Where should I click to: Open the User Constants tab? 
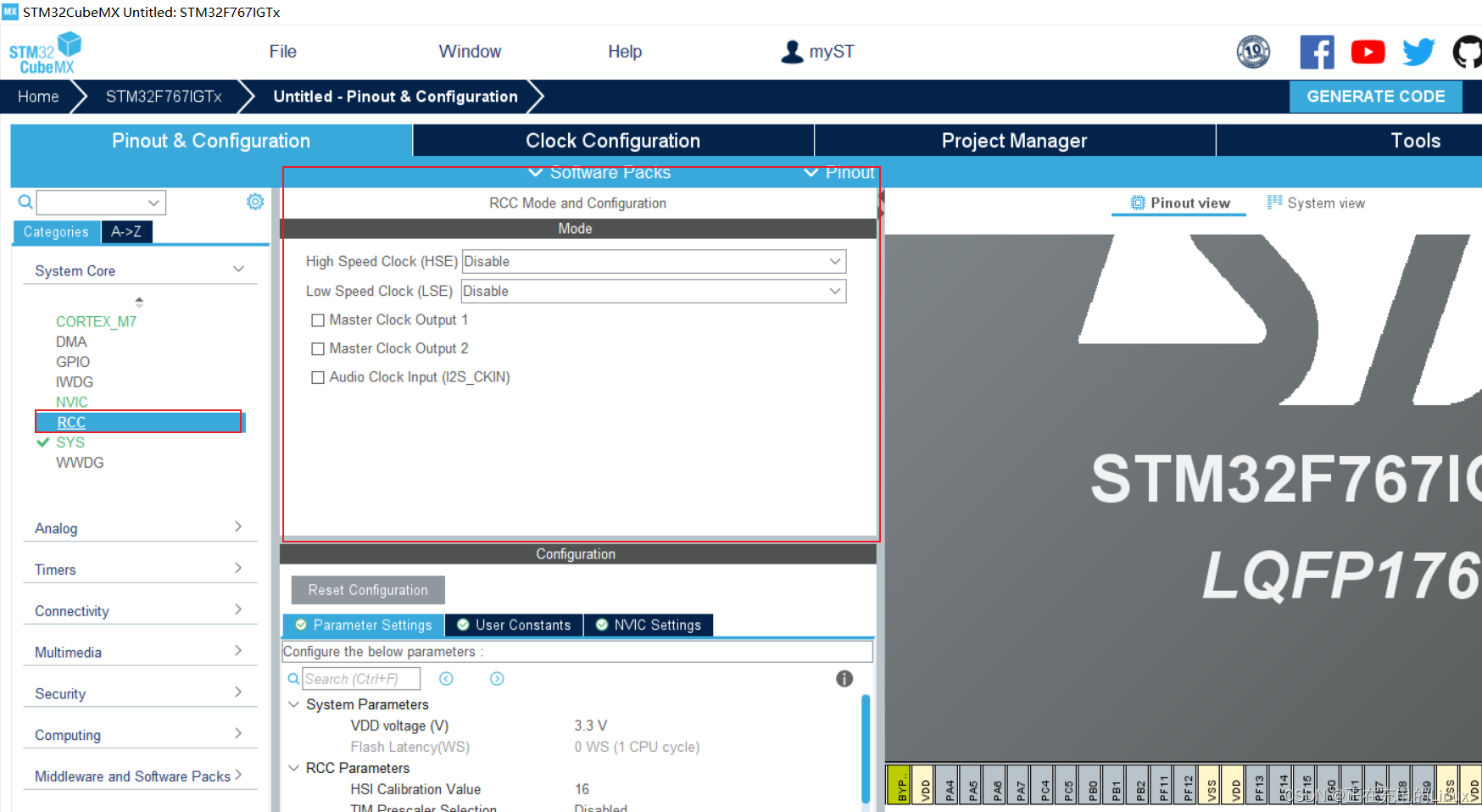(514, 625)
